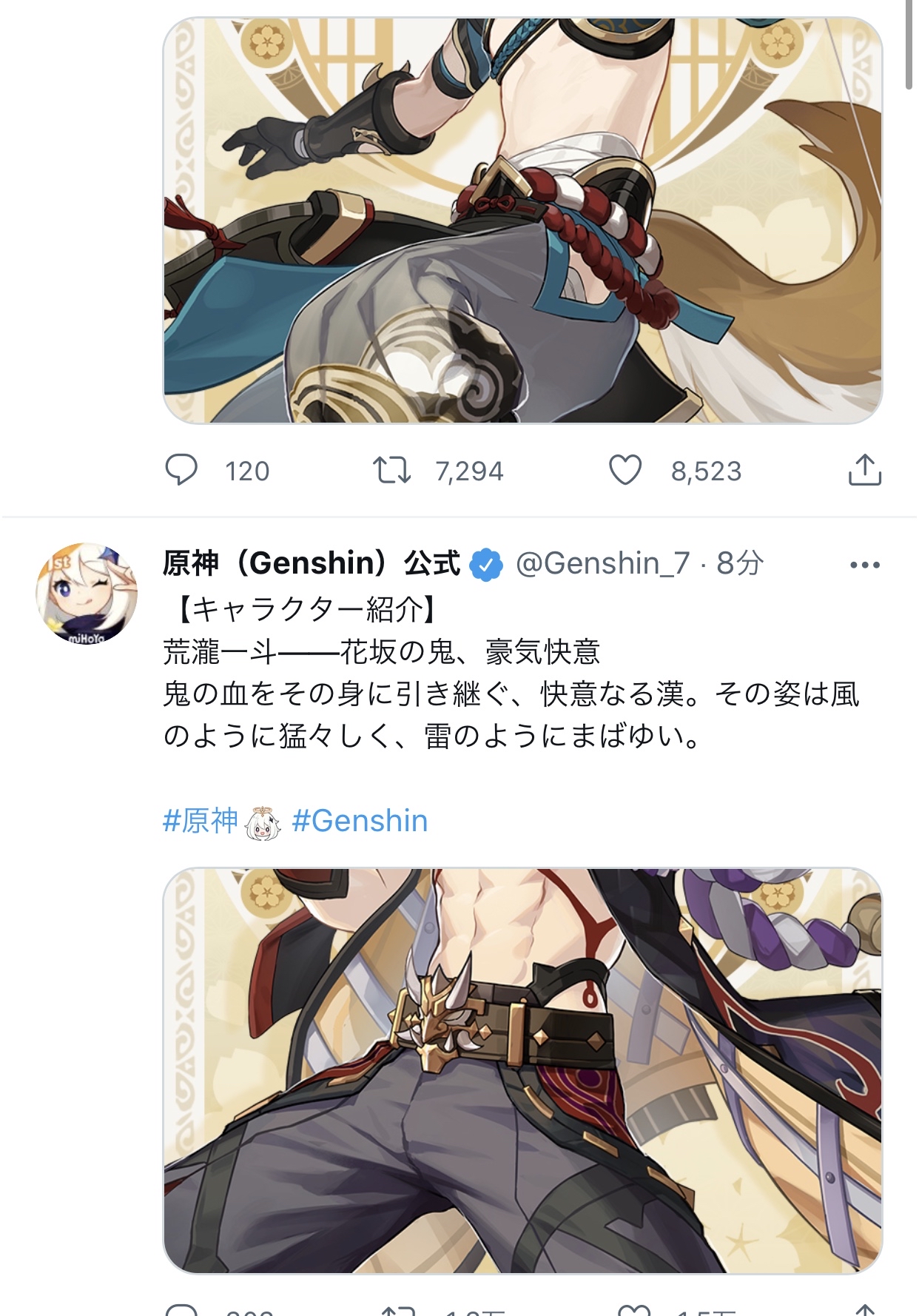The width and height of the screenshot is (919, 1316).
Task: Open the 原神（Genshin）公式 account name
Action: coord(312,564)
